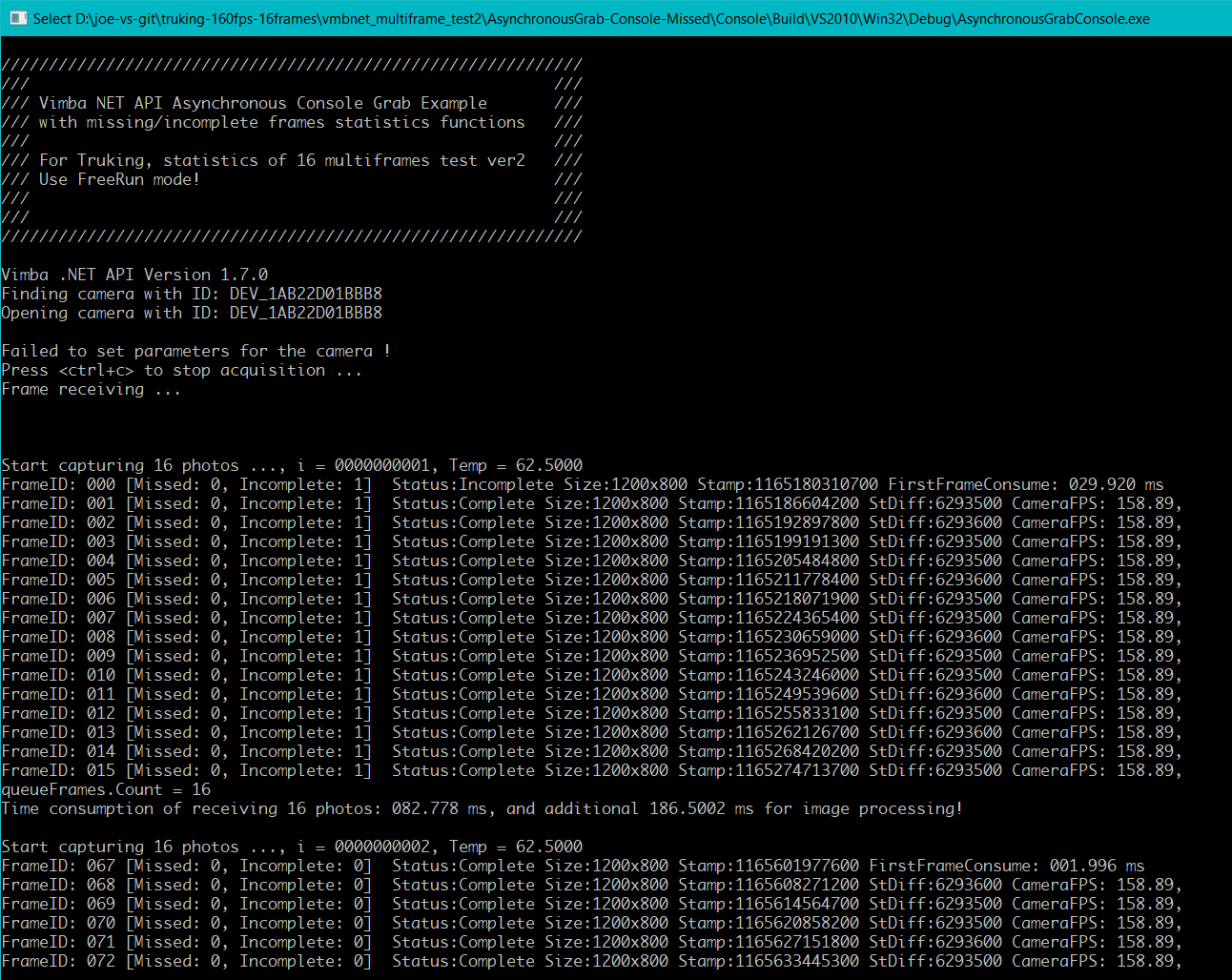Click 'Stamp:1165249539600' value
Image resolution: width=1232 pixels, height=980 pixels.
pos(769,694)
